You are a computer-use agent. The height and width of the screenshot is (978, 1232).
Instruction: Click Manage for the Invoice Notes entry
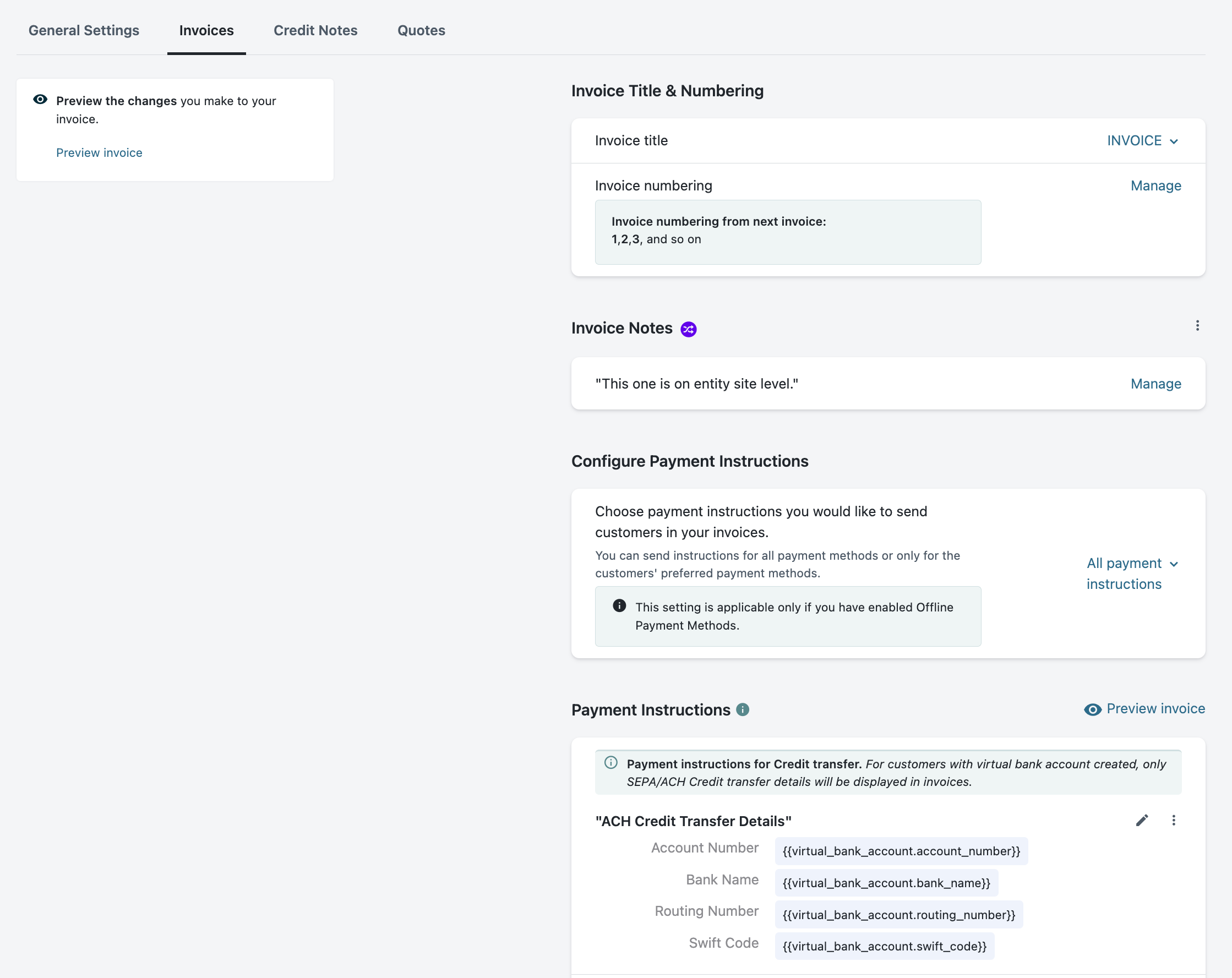coord(1155,384)
